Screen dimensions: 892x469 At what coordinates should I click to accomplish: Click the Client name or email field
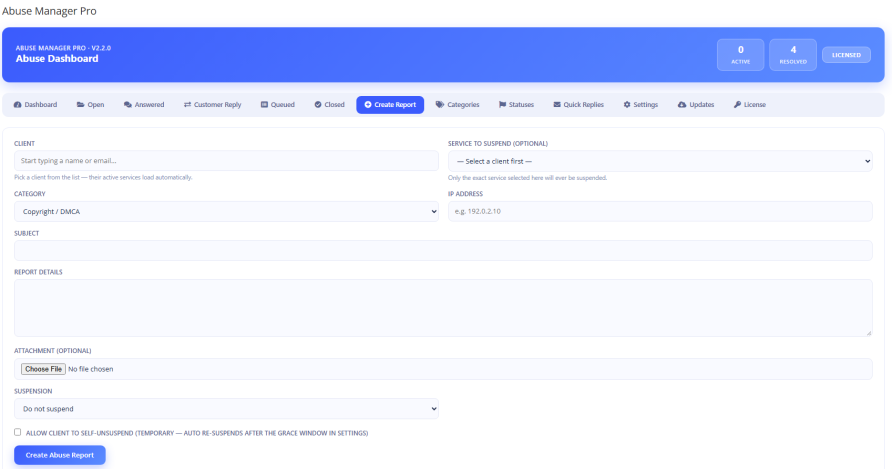[x=226, y=161]
